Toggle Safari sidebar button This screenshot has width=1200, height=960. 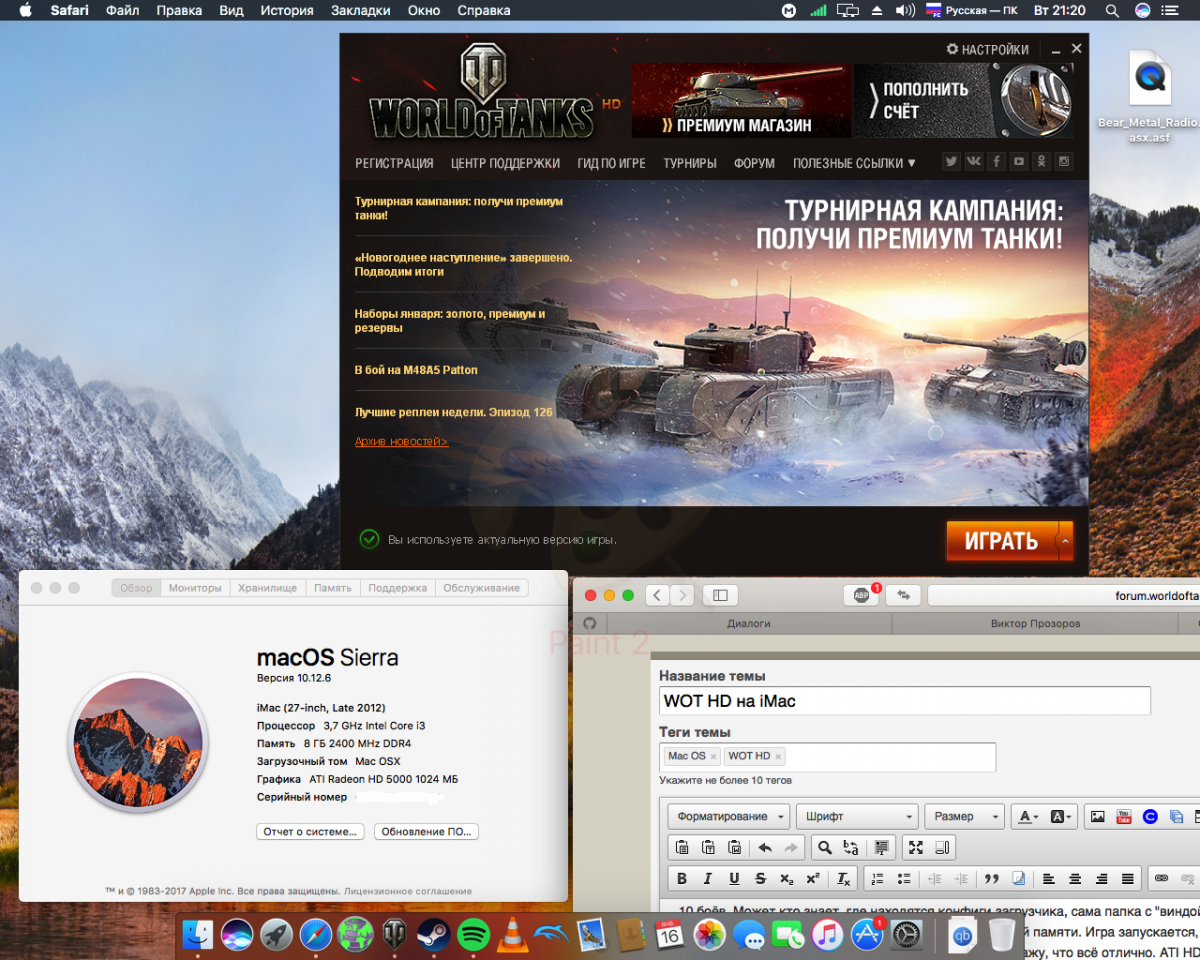[720, 595]
